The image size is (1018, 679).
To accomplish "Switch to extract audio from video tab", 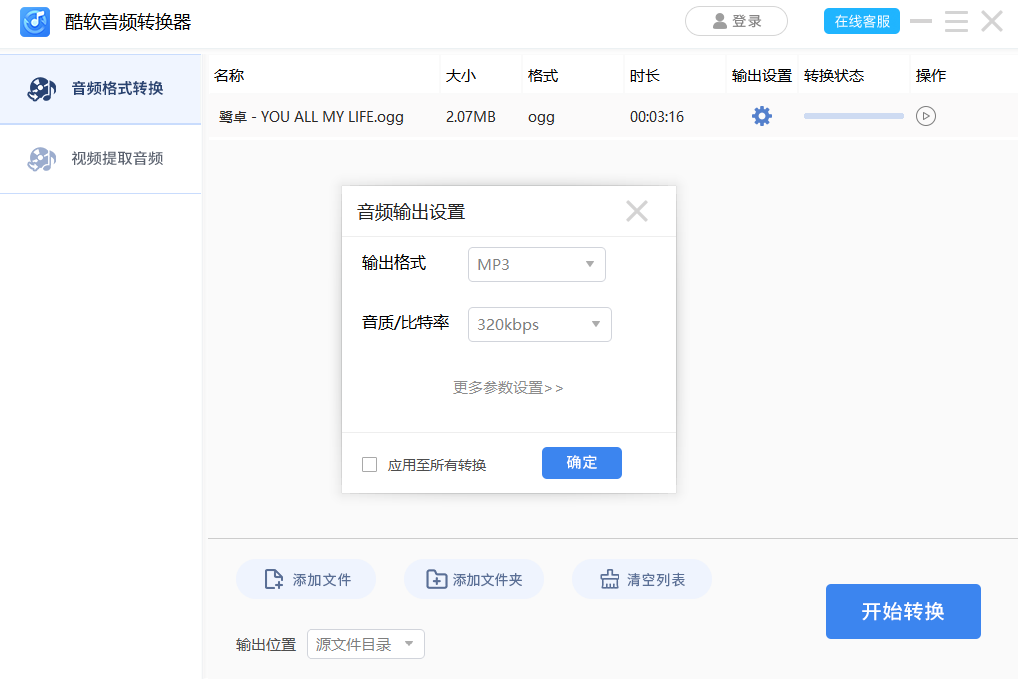I will (101, 158).
